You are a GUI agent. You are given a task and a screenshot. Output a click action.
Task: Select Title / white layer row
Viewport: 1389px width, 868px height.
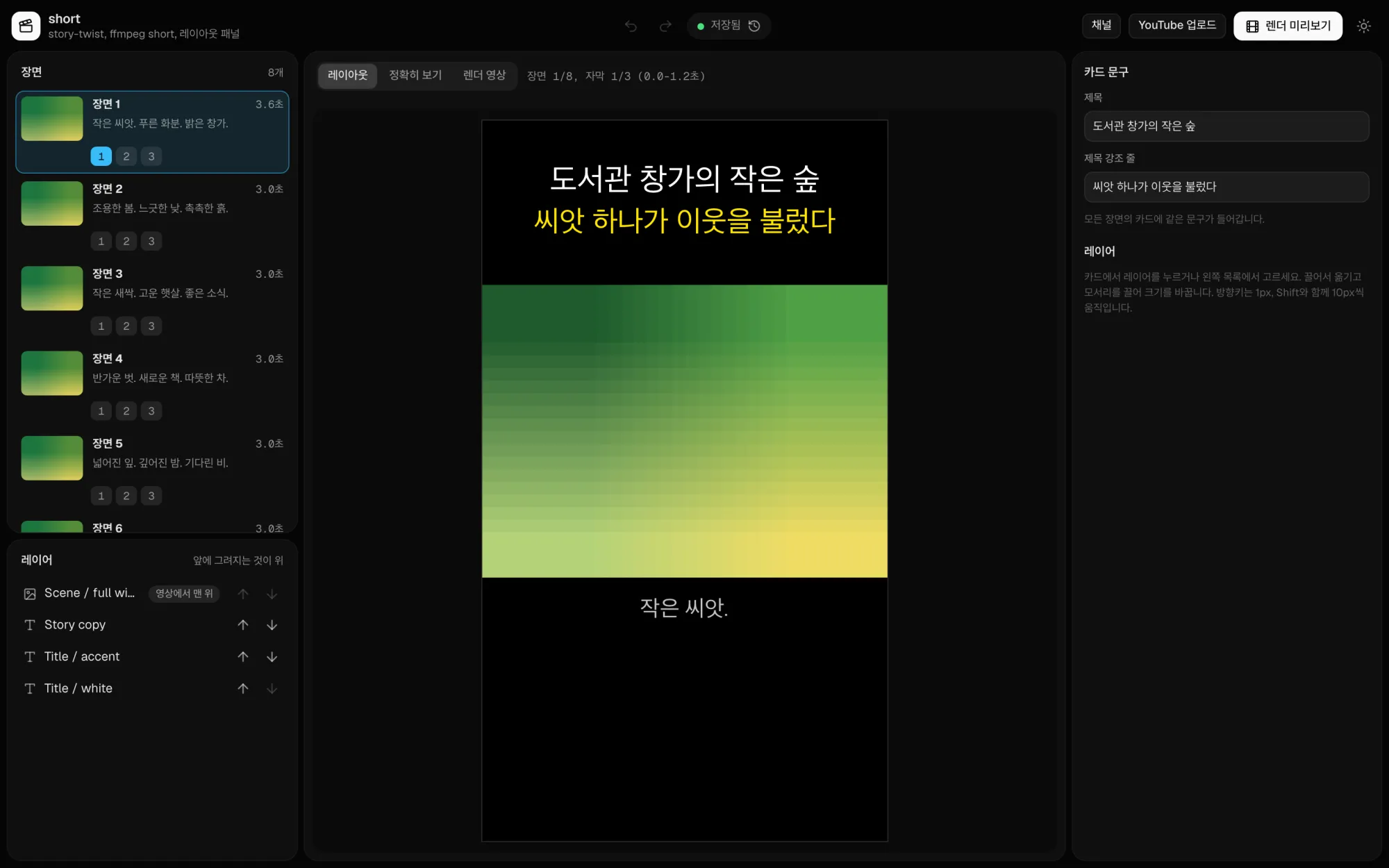click(x=151, y=689)
